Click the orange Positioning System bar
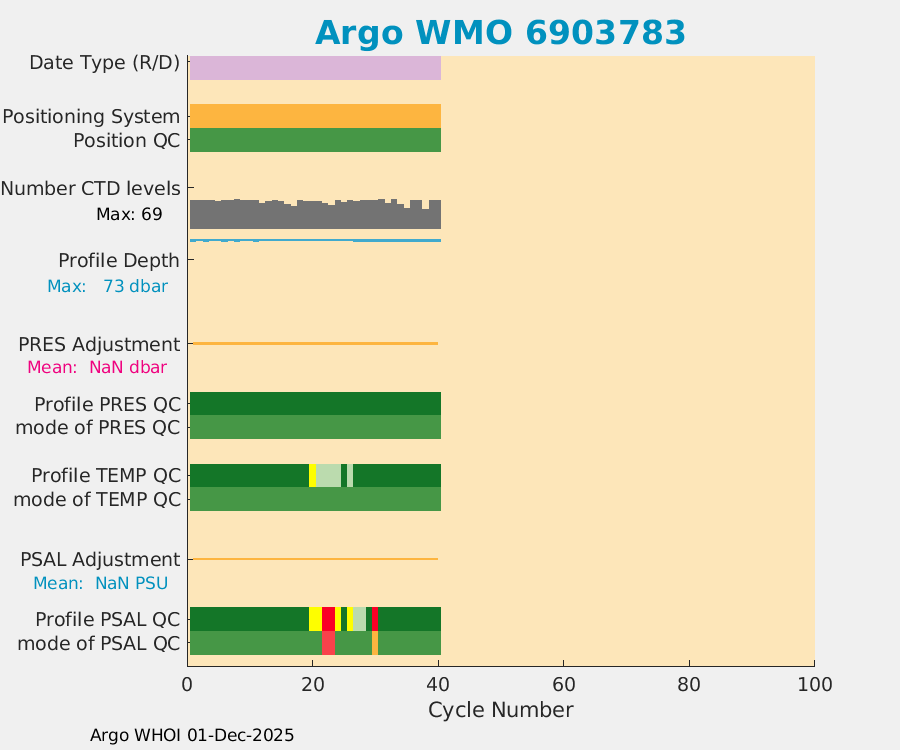The height and width of the screenshot is (750, 900). 315,115
